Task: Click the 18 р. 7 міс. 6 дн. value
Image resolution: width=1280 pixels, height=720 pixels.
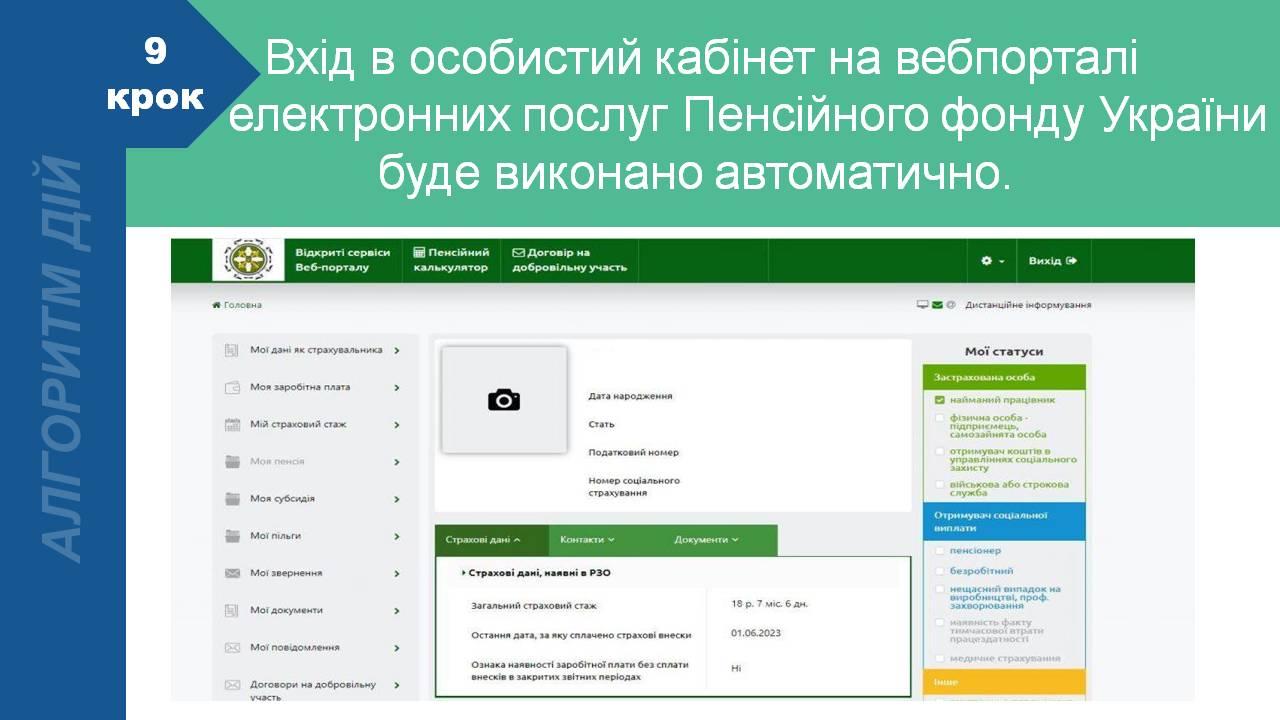Action: (x=769, y=604)
